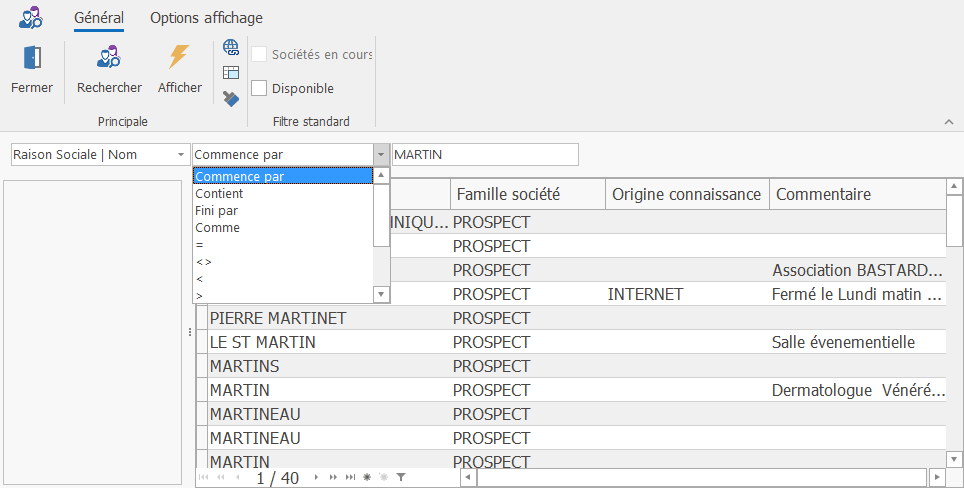
Task: Toggle the Sociétés en cours checkbox
Action: pos(259,54)
